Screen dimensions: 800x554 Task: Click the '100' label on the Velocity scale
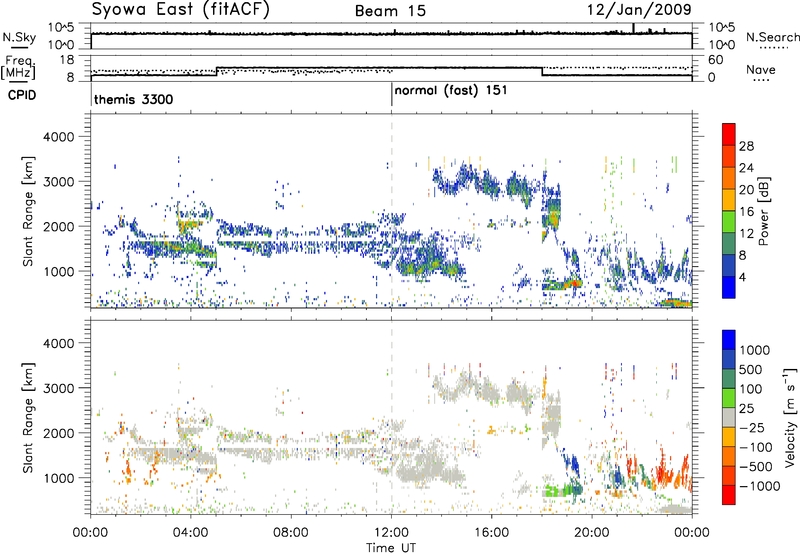751,389
